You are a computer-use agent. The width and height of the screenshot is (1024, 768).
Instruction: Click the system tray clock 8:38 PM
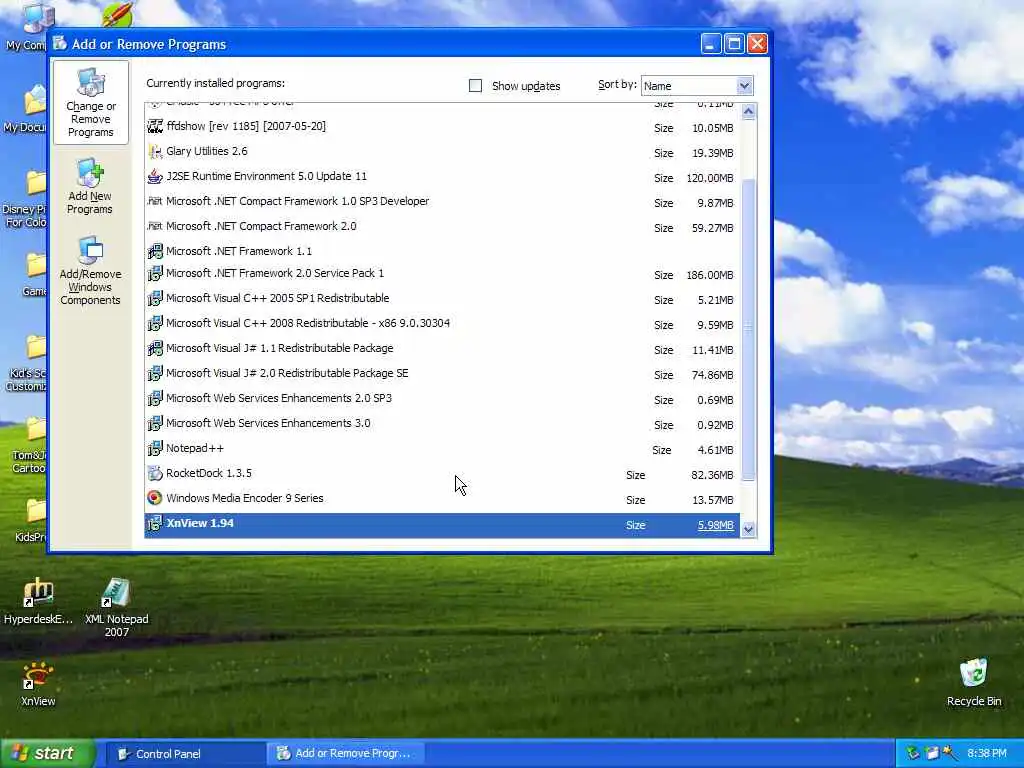tap(987, 754)
